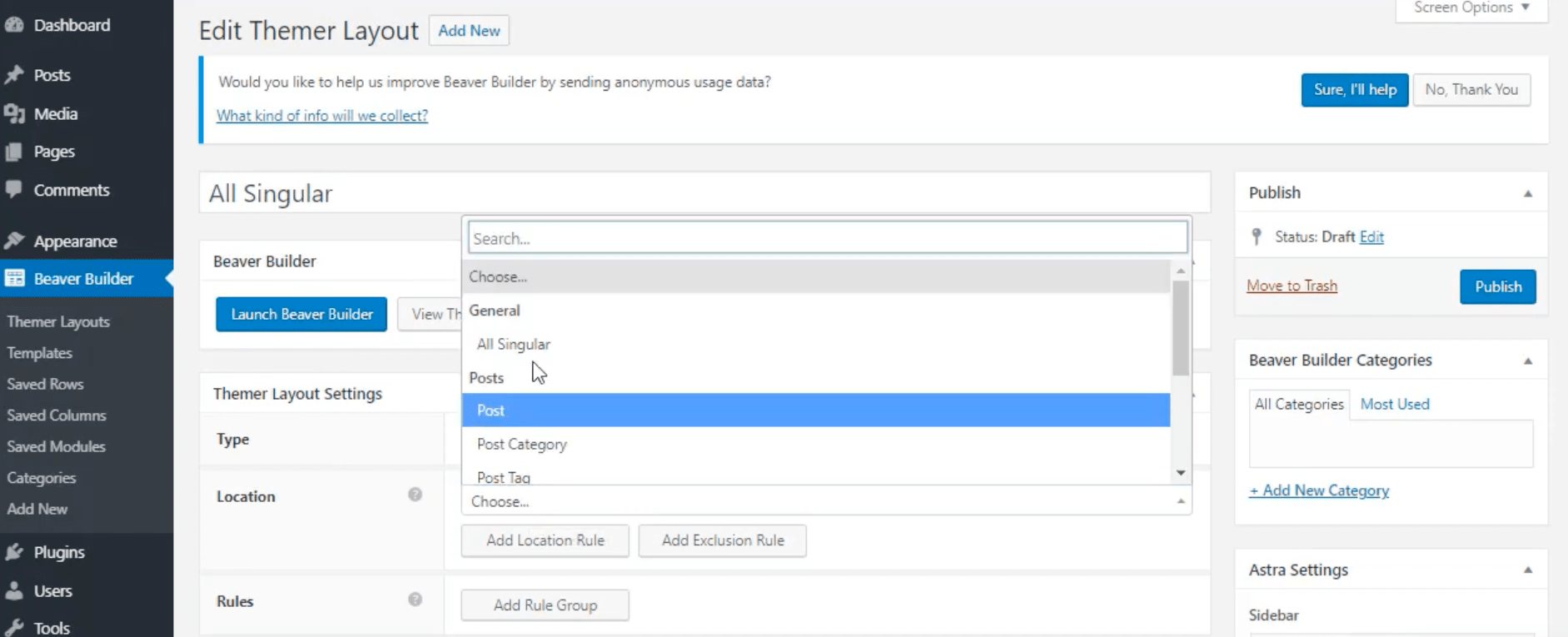Click Move to Trash link
The image size is (1568, 637).
point(1292,286)
